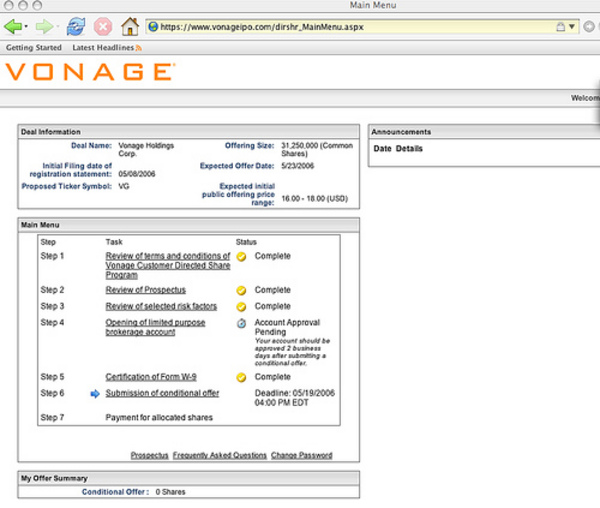This screenshot has width=600, height=508.
Task: Click Step 4 pending clock icon
Action: click(241, 324)
